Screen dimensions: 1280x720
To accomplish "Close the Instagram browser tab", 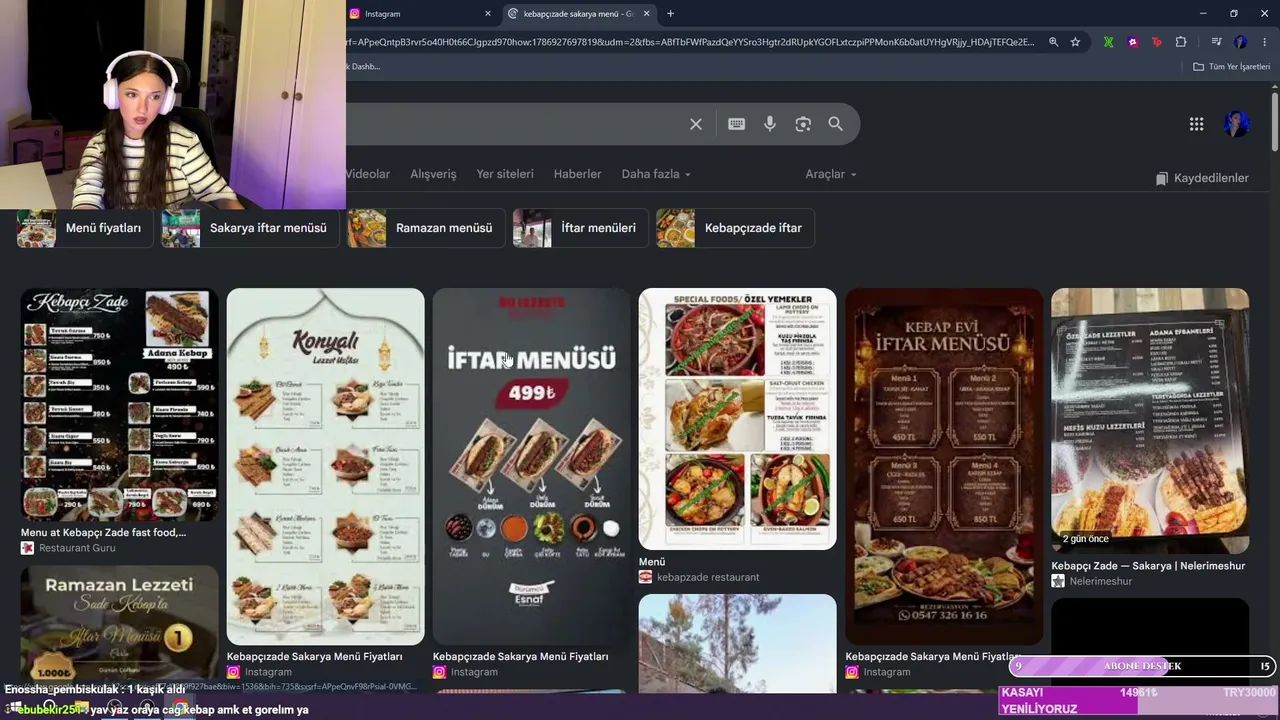I will point(488,14).
